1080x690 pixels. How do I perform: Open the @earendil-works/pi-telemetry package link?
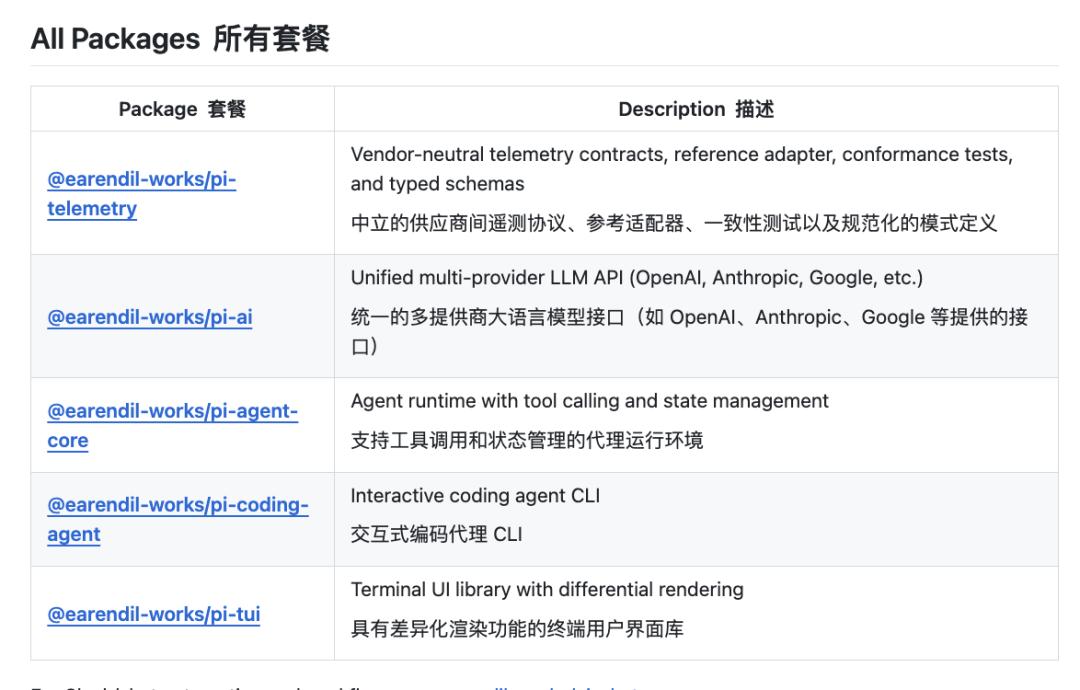pyautogui.click(x=141, y=194)
